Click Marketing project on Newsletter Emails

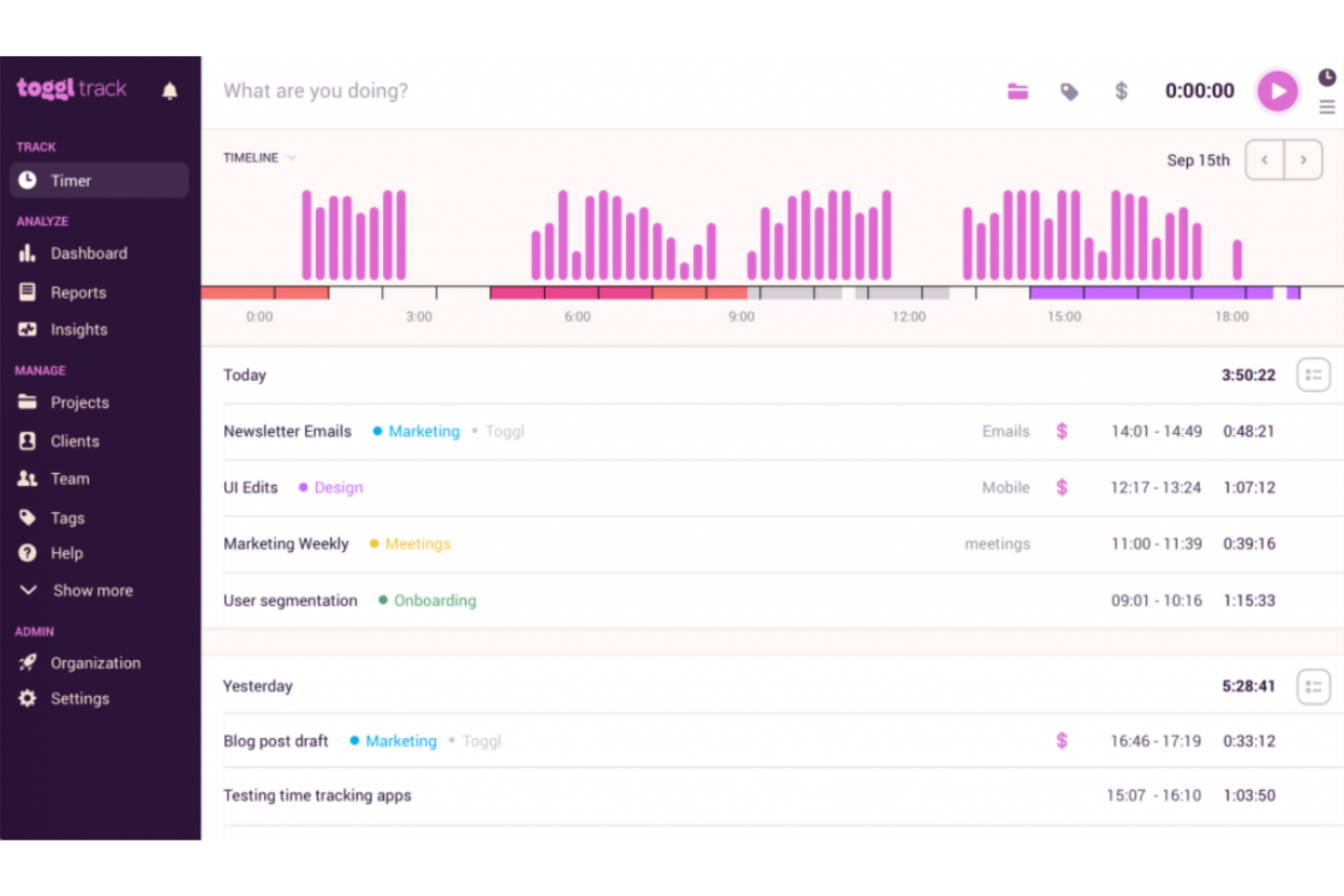click(x=424, y=431)
